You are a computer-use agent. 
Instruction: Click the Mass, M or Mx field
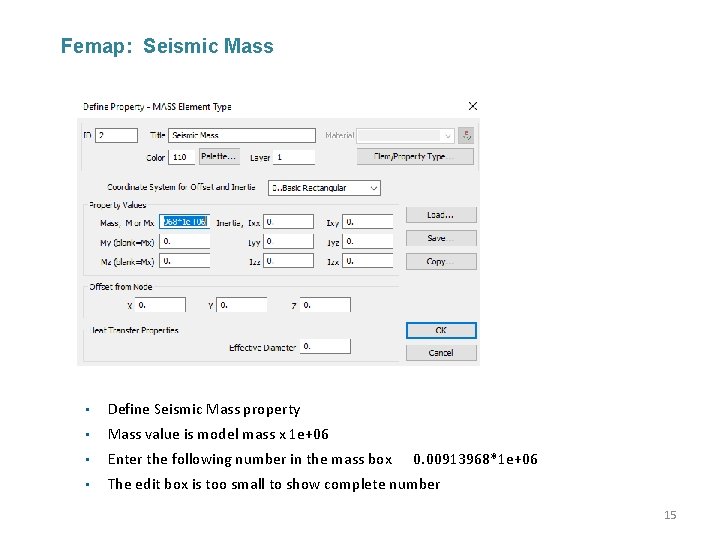pos(185,222)
